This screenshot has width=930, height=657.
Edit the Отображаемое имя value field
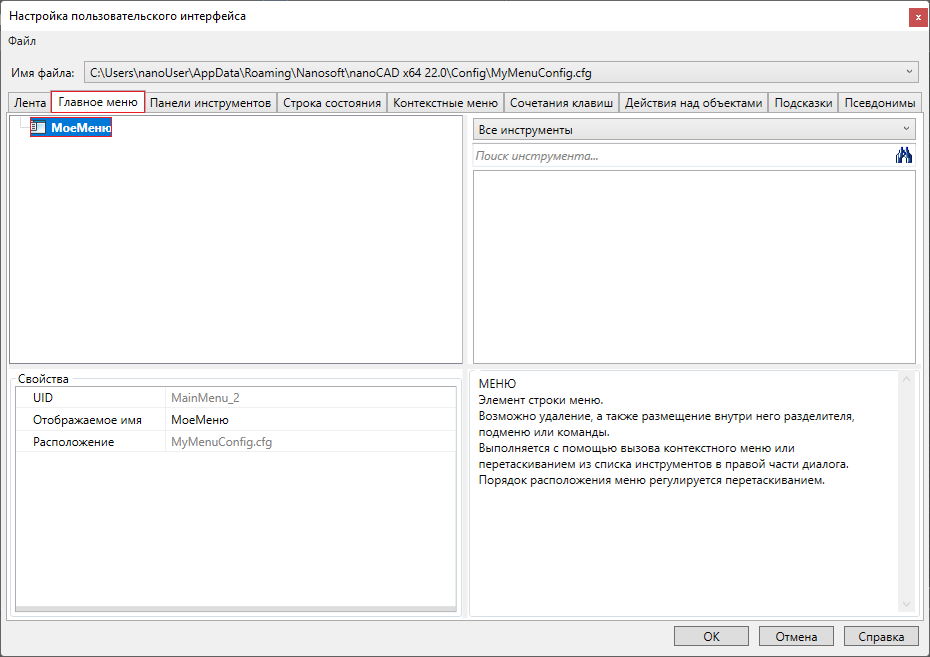(310, 420)
